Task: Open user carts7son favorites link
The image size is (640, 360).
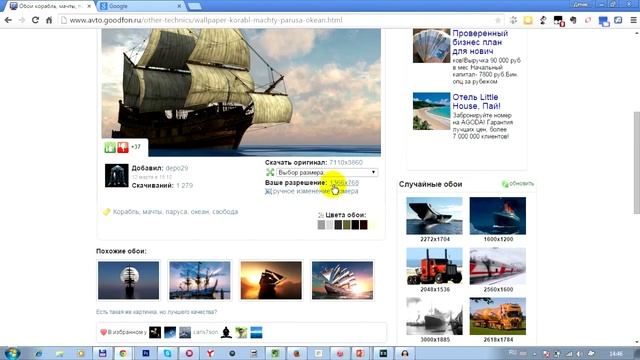Action: tap(205, 332)
